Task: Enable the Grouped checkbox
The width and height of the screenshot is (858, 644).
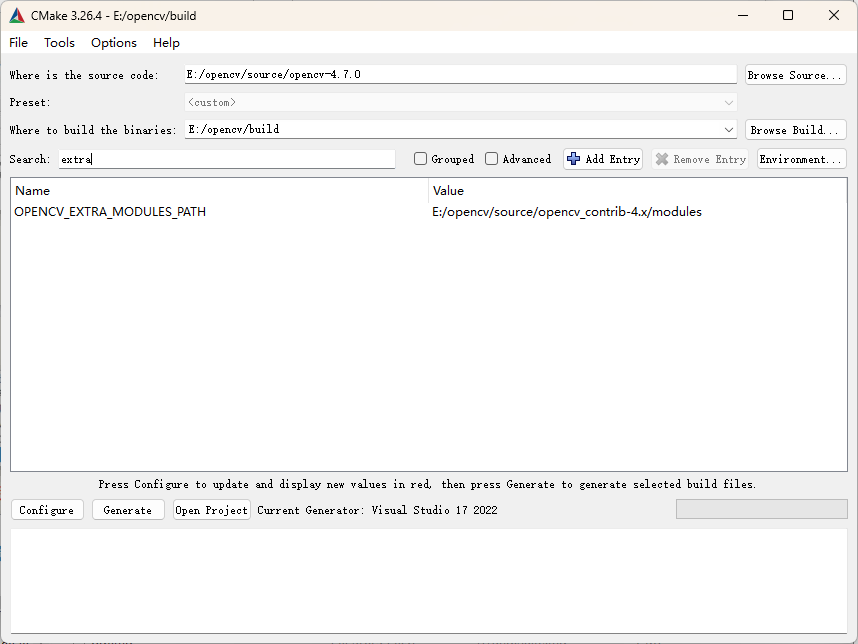Action: [420, 159]
